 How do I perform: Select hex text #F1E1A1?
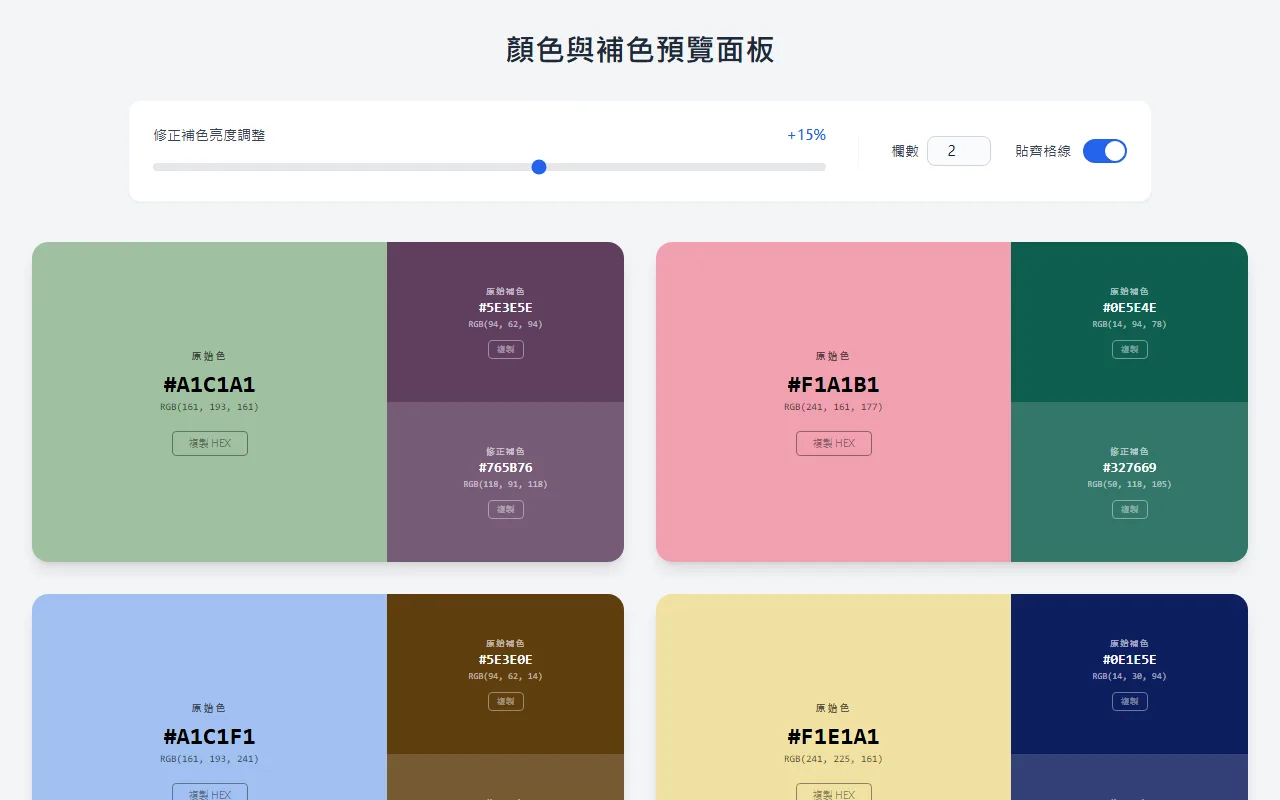pos(834,737)
